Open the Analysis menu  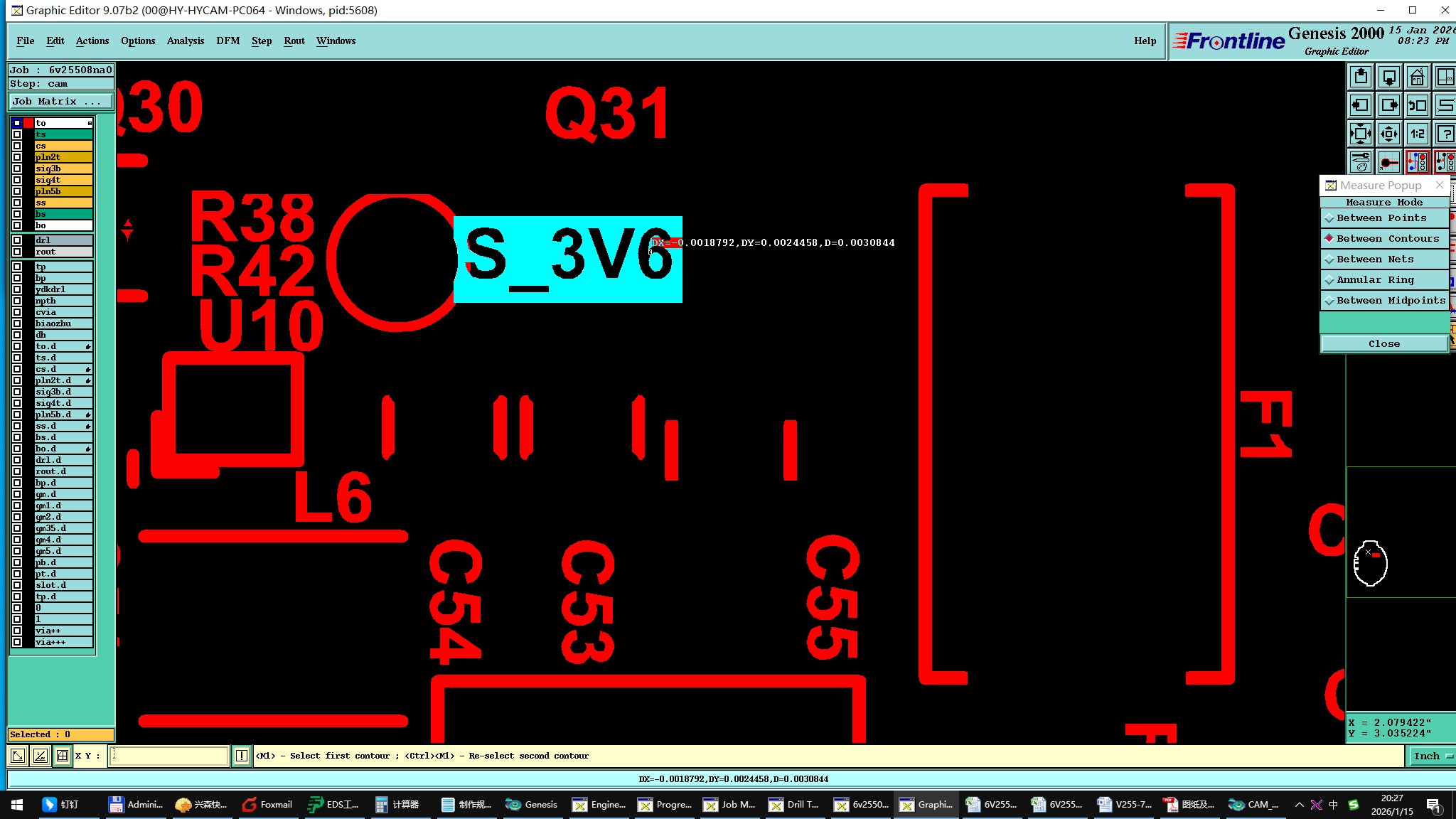click(185, 41)
